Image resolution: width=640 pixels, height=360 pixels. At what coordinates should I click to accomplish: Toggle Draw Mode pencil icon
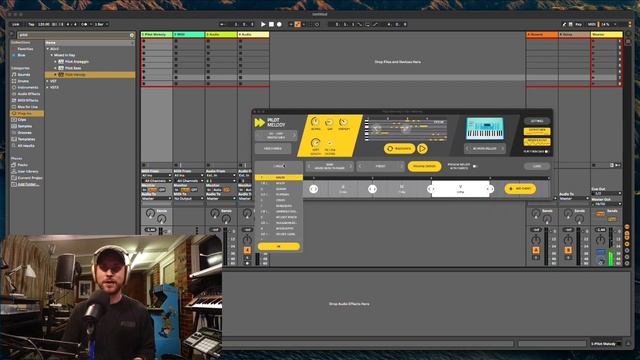click(x=564, y=24)
